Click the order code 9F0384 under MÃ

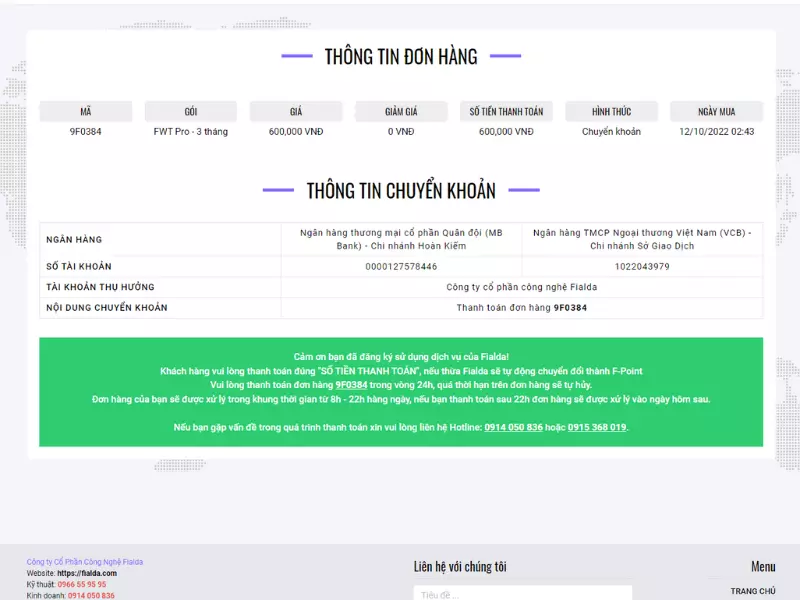(x=86, y=131)
